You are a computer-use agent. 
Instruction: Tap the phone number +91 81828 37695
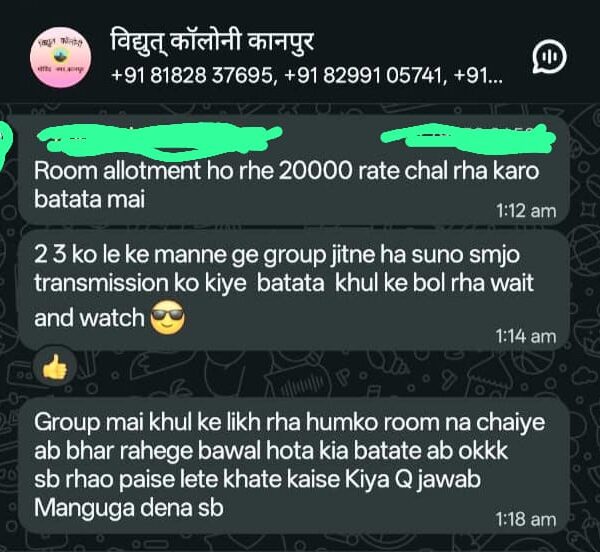193,75
